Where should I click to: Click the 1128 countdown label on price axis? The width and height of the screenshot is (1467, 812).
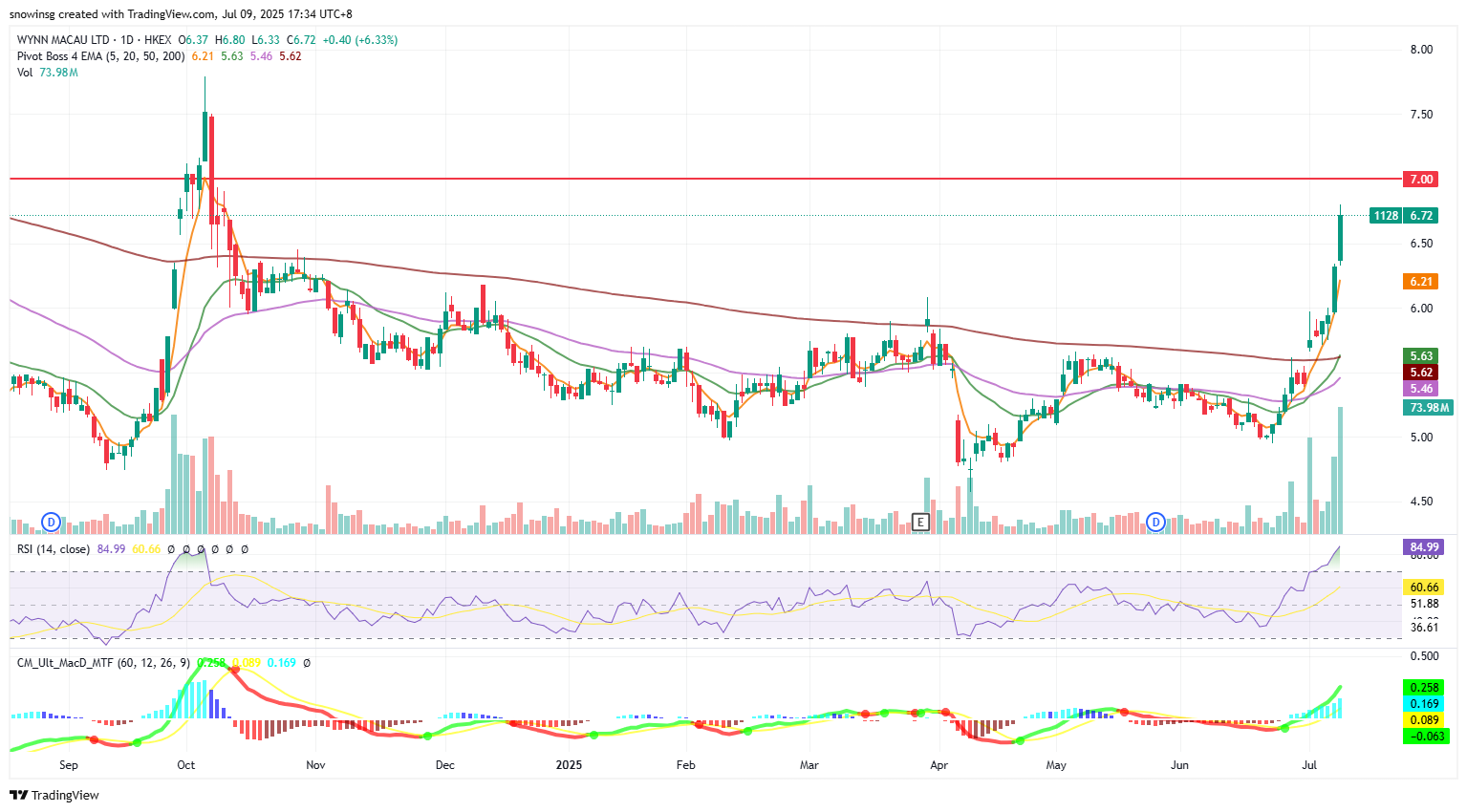click(x=1385, y=216)
